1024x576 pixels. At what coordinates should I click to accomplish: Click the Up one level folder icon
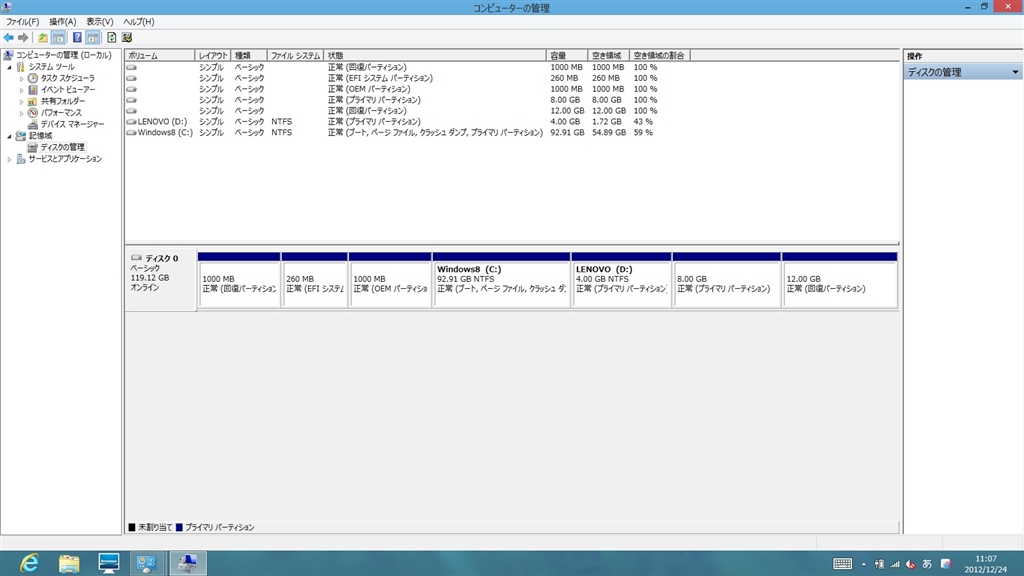coord(43,37)
